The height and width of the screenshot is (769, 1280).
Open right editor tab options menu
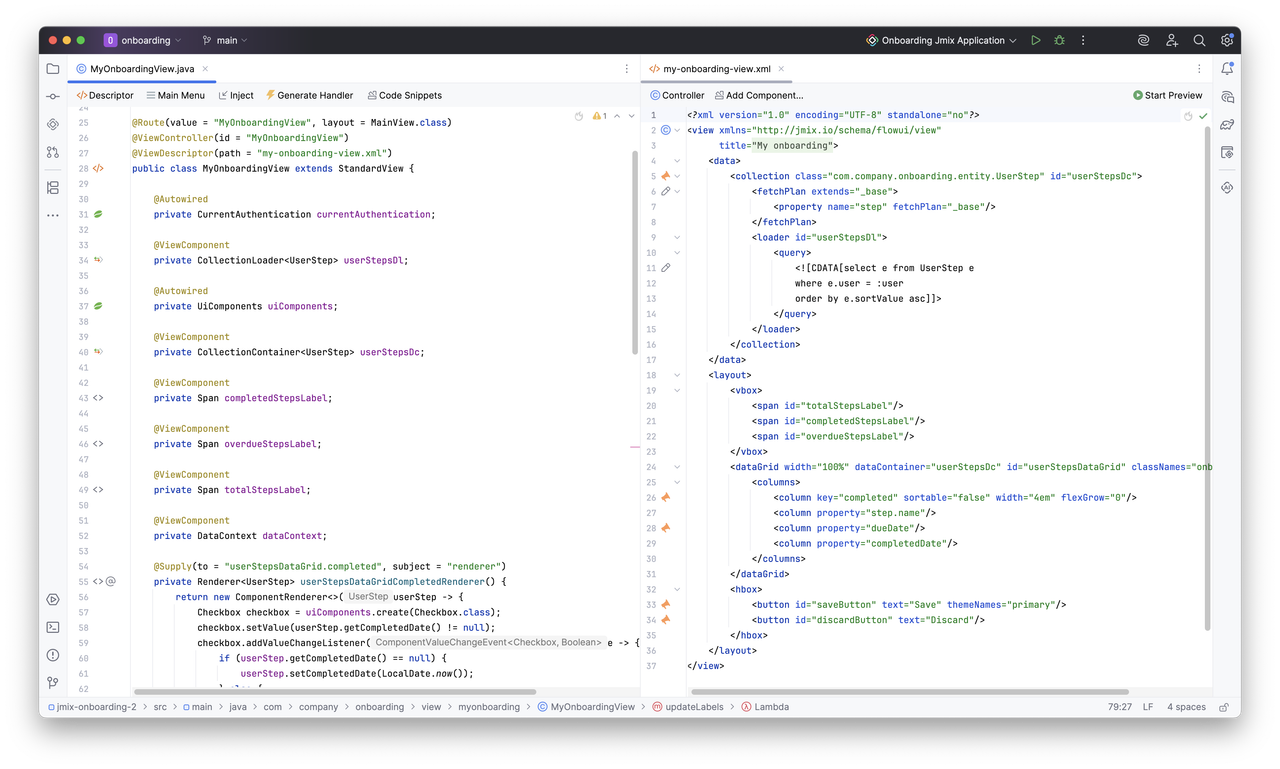pyautogui.click(x=1199, y=69)
